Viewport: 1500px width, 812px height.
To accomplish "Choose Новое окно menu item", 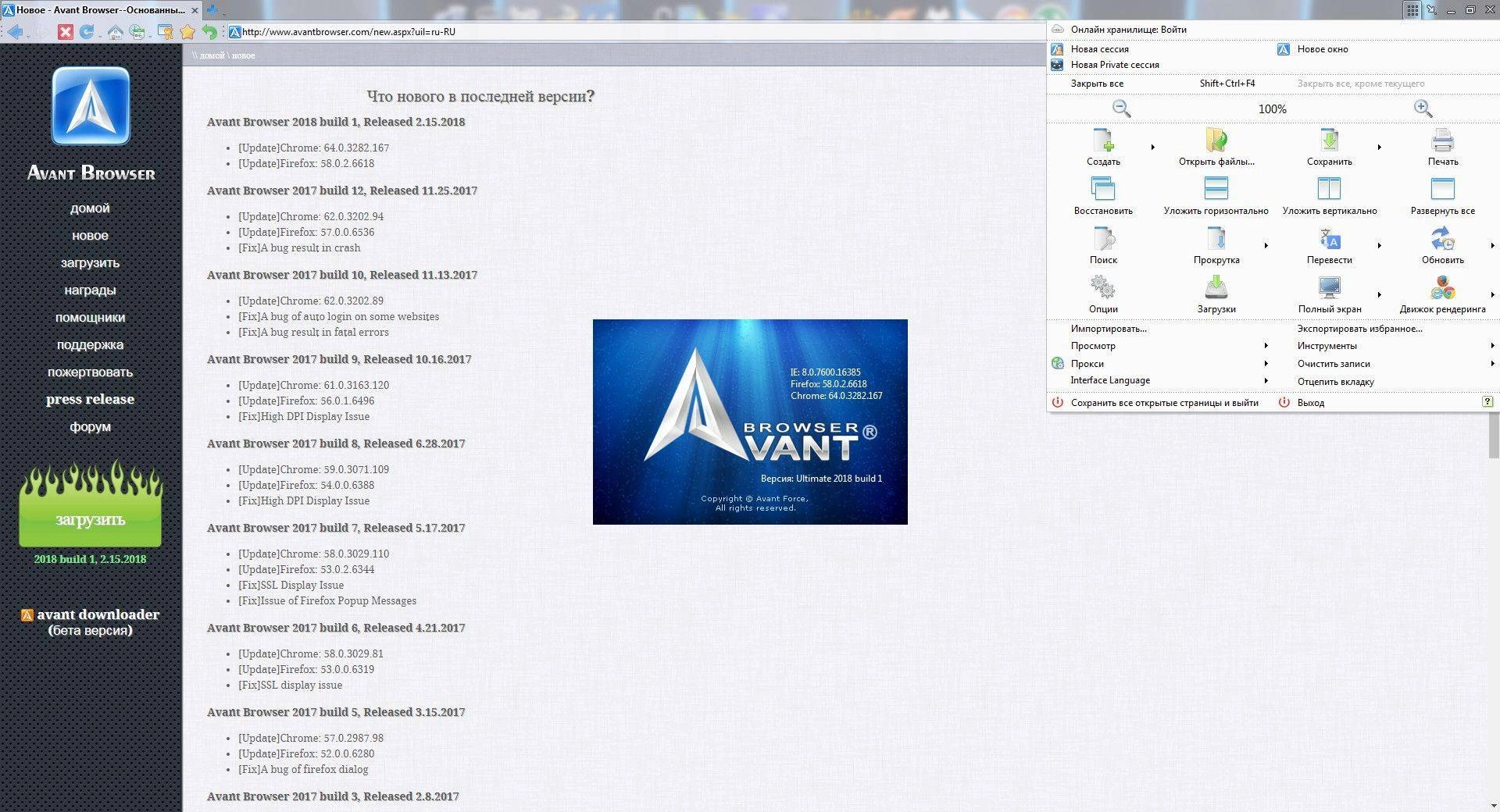I will pyautogui.click(x=1322, y=49).
